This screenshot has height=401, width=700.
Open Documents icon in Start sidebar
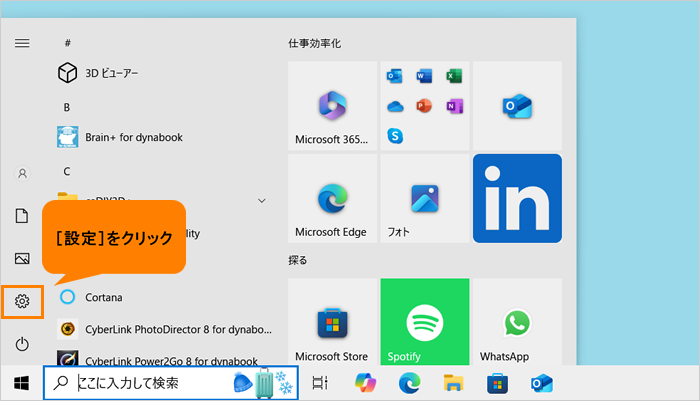pos(22,216)
